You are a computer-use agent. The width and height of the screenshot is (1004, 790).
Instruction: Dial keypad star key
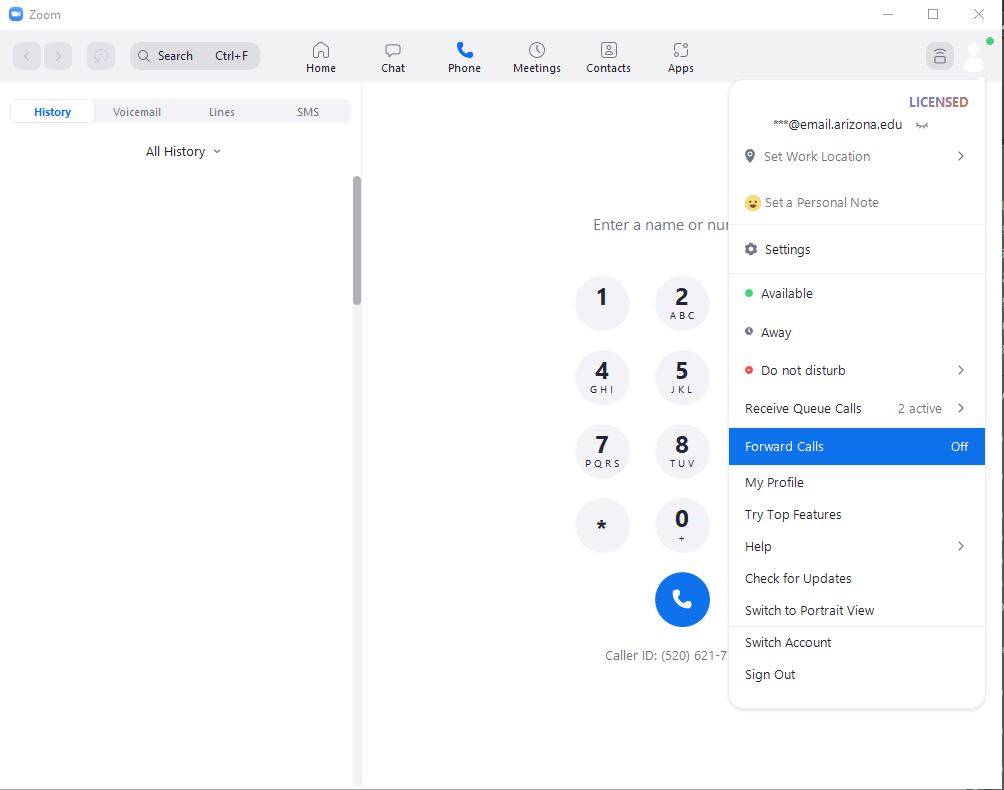[602, 526]
